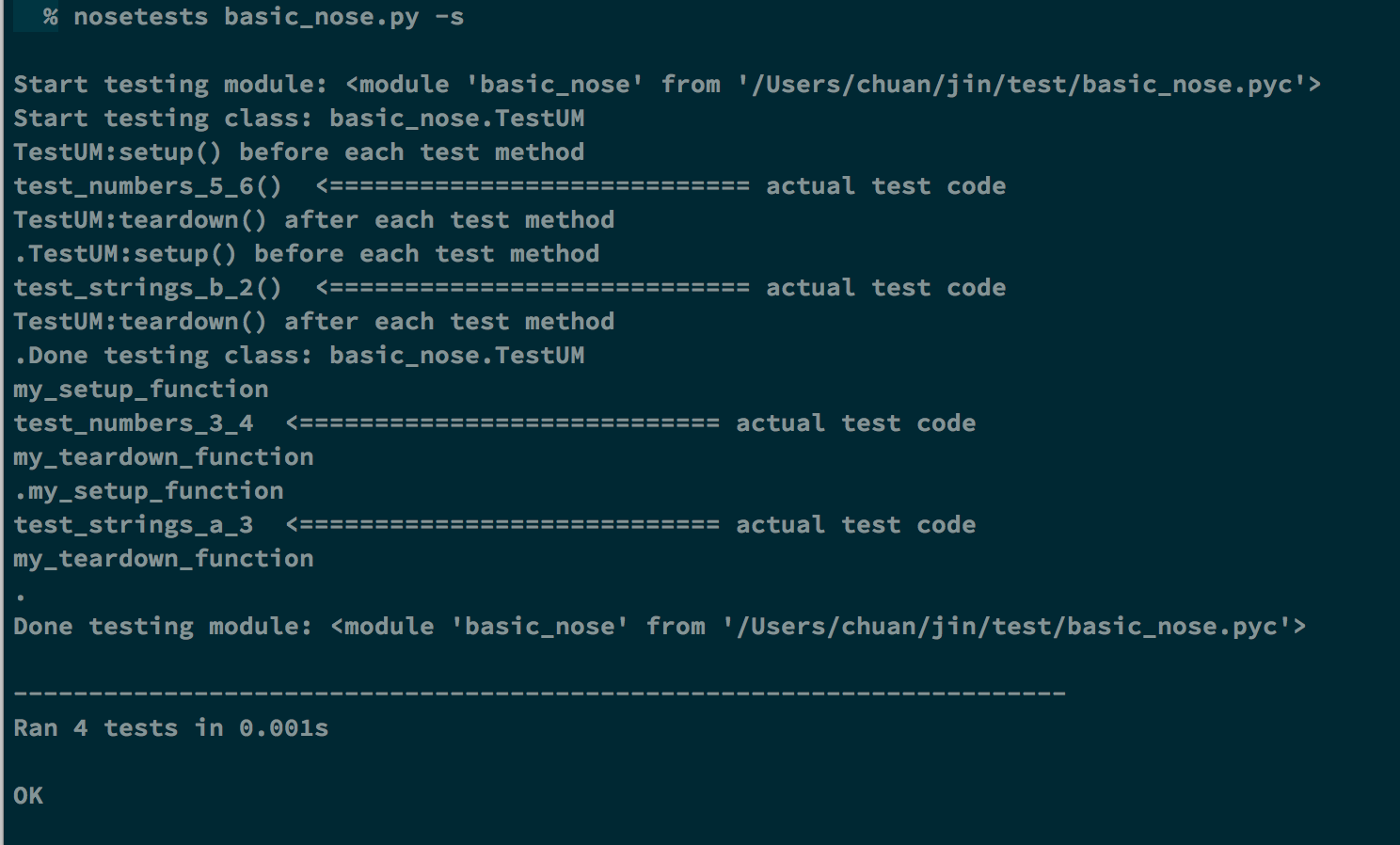The height and width of the screenshot is (845, 1400).
Task: Click the TestUM:teardown() line below test_numbers_5_6()
Action: 313,220
